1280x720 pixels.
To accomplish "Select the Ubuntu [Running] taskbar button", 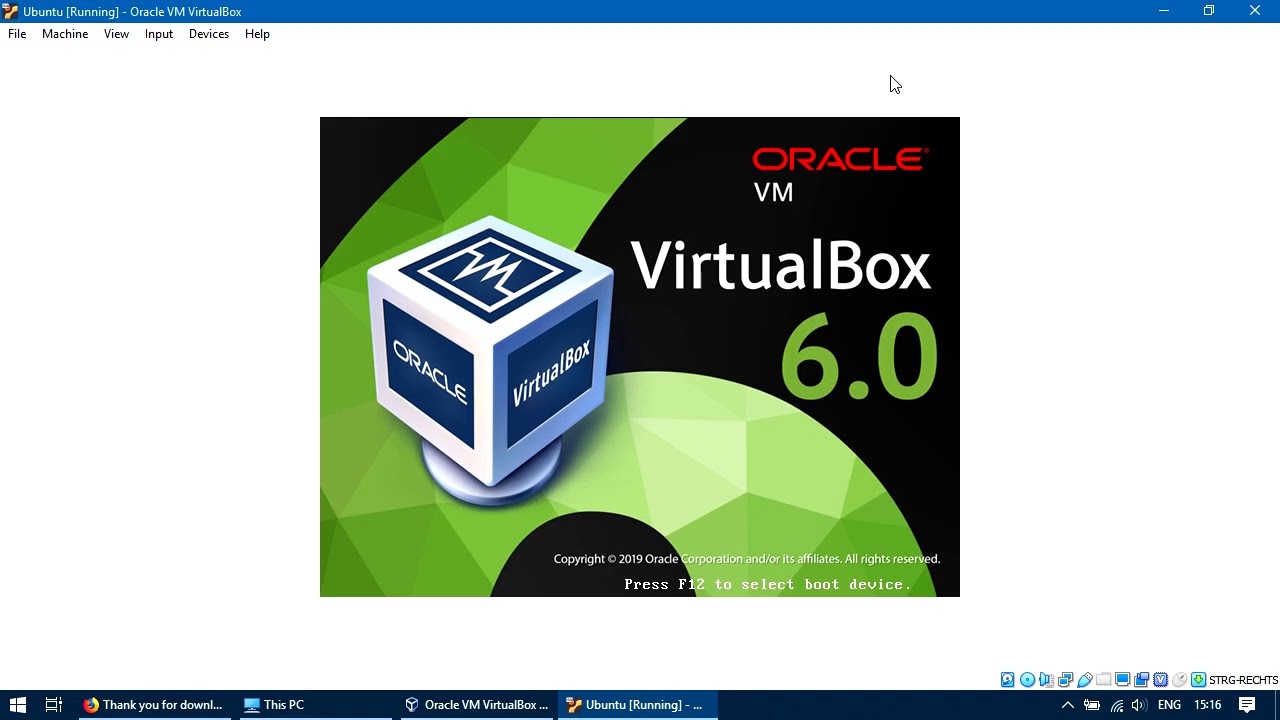I will [636, 705].
